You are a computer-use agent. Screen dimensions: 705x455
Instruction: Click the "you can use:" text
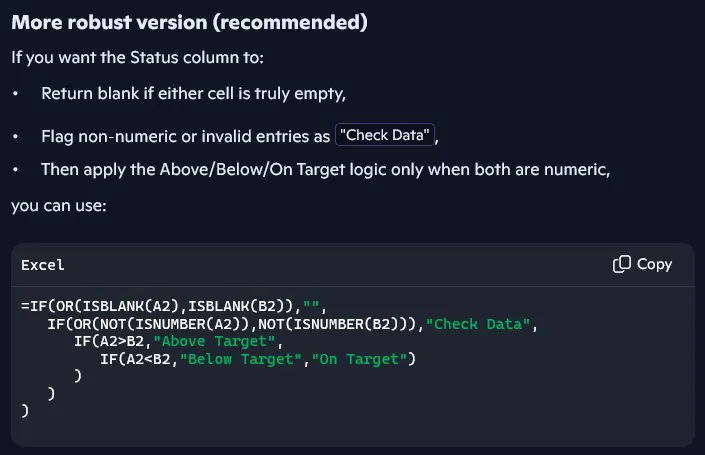(x=58, y=205)
